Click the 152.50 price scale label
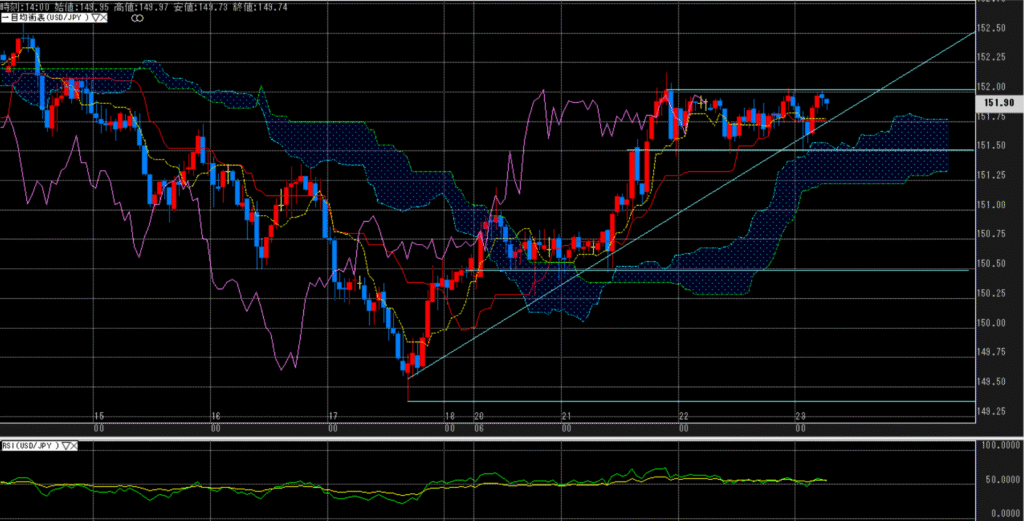Screen dimensions: 1024x521 [991, 28]
